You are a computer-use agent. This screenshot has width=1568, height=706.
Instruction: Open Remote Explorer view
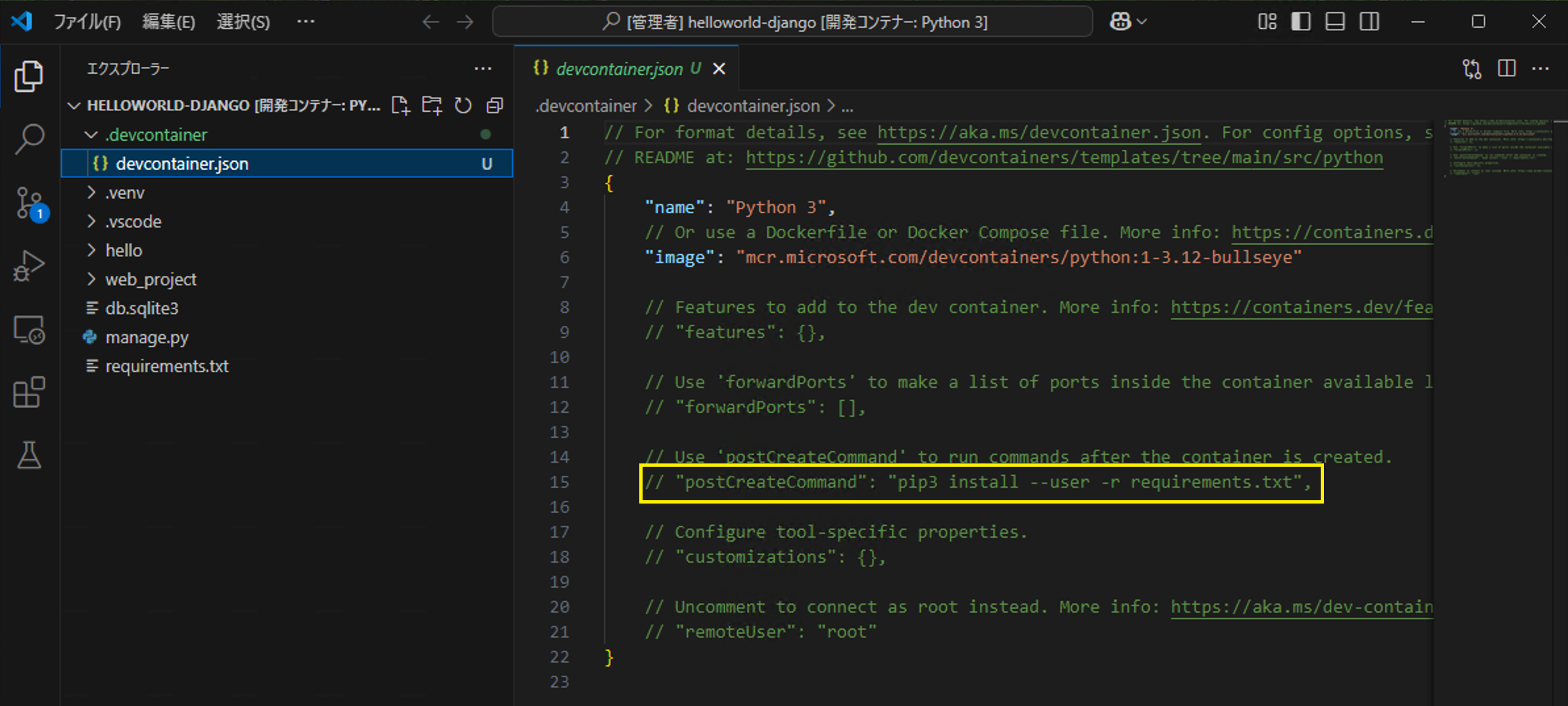click(29, 329)
